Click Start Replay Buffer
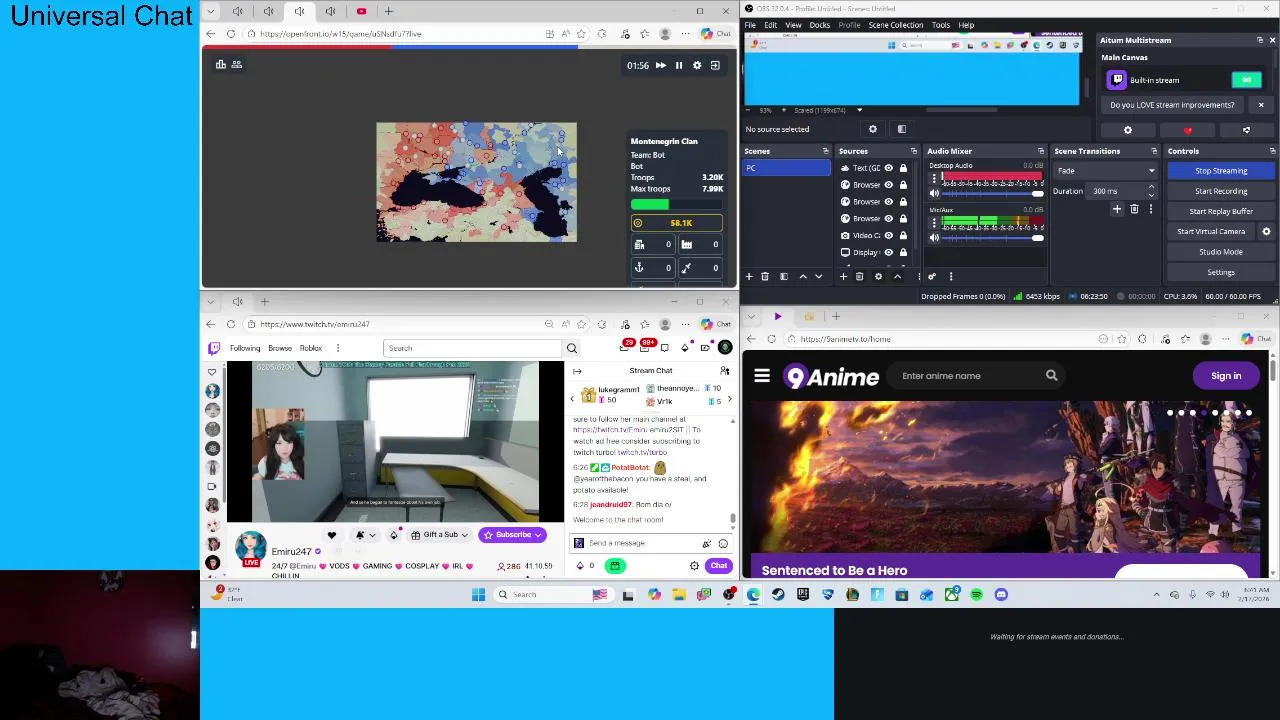 1221,211
